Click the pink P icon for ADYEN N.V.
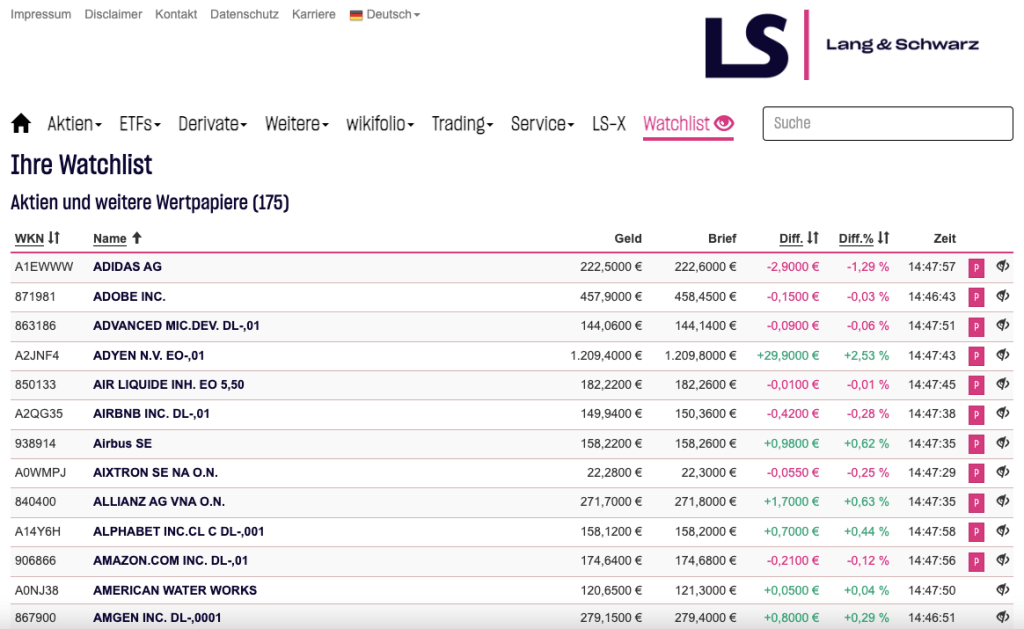This screenshot has height=629, width=1024. click(976, 356)
